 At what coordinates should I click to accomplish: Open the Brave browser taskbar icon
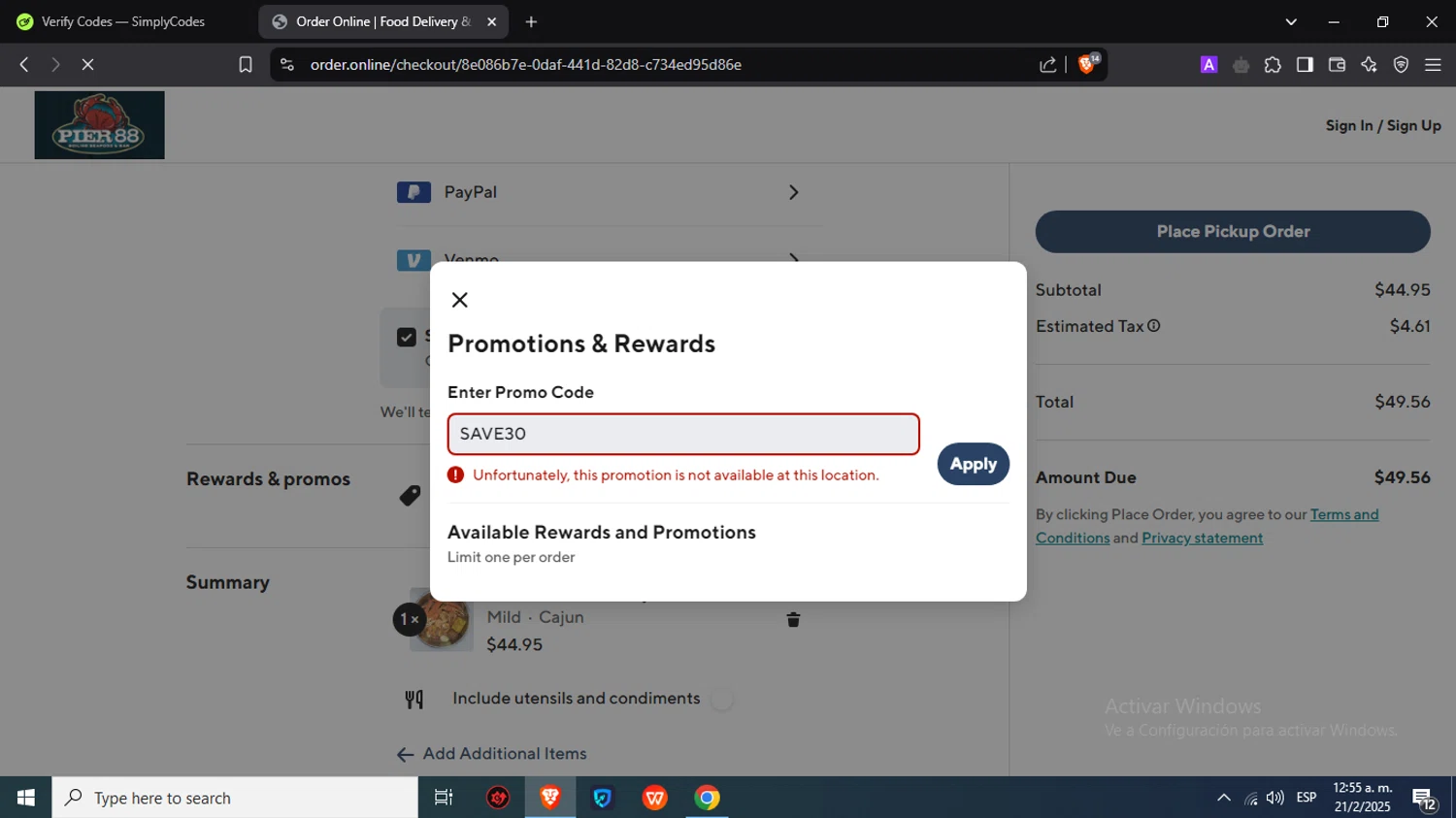(550, 798)
